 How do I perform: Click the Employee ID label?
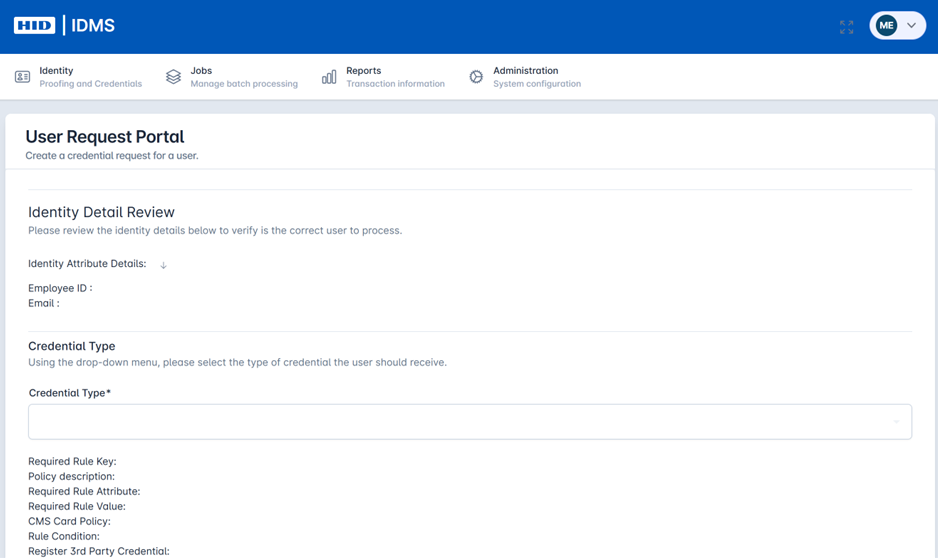pos(60,288)
